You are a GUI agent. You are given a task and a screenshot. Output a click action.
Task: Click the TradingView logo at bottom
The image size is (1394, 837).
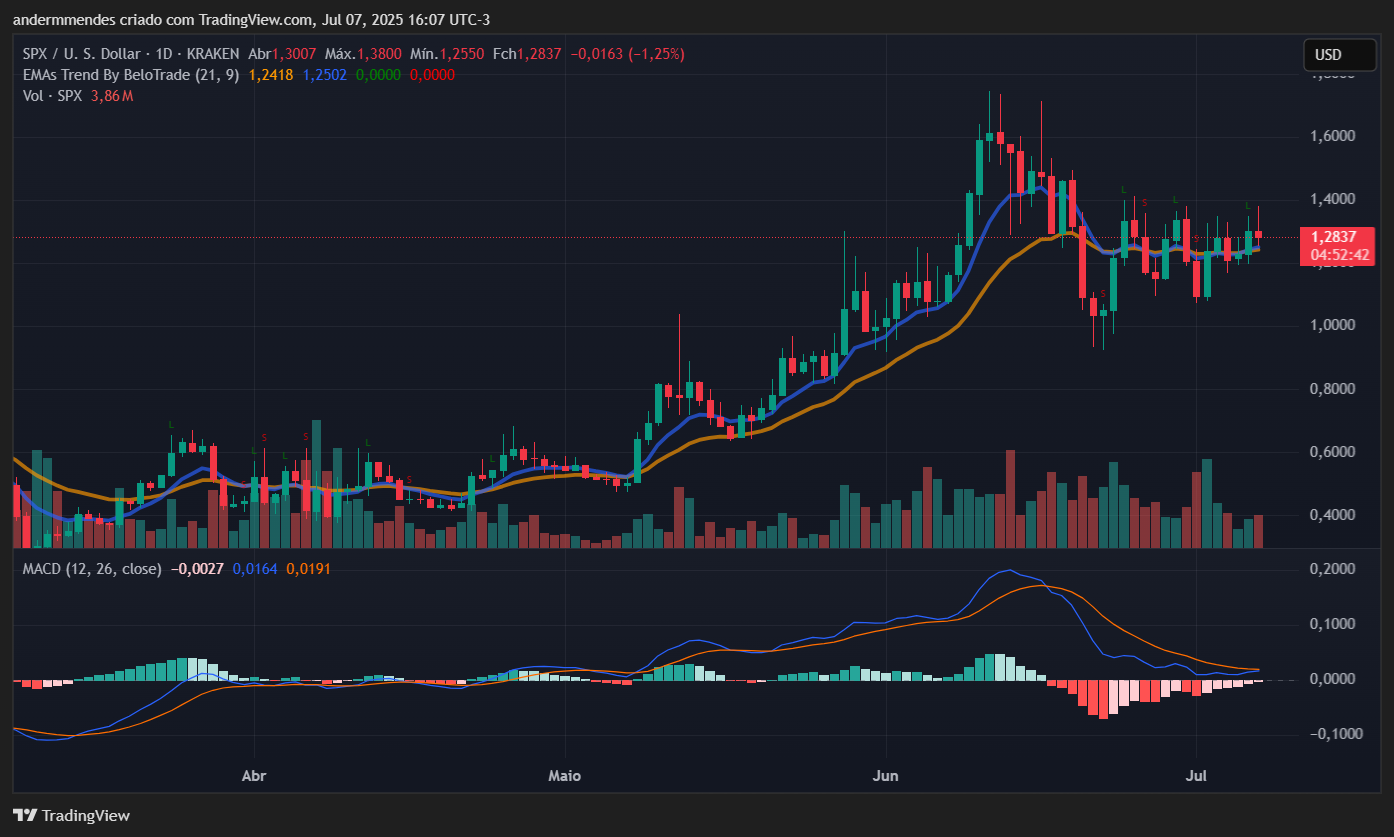click(x=71, y=816)
